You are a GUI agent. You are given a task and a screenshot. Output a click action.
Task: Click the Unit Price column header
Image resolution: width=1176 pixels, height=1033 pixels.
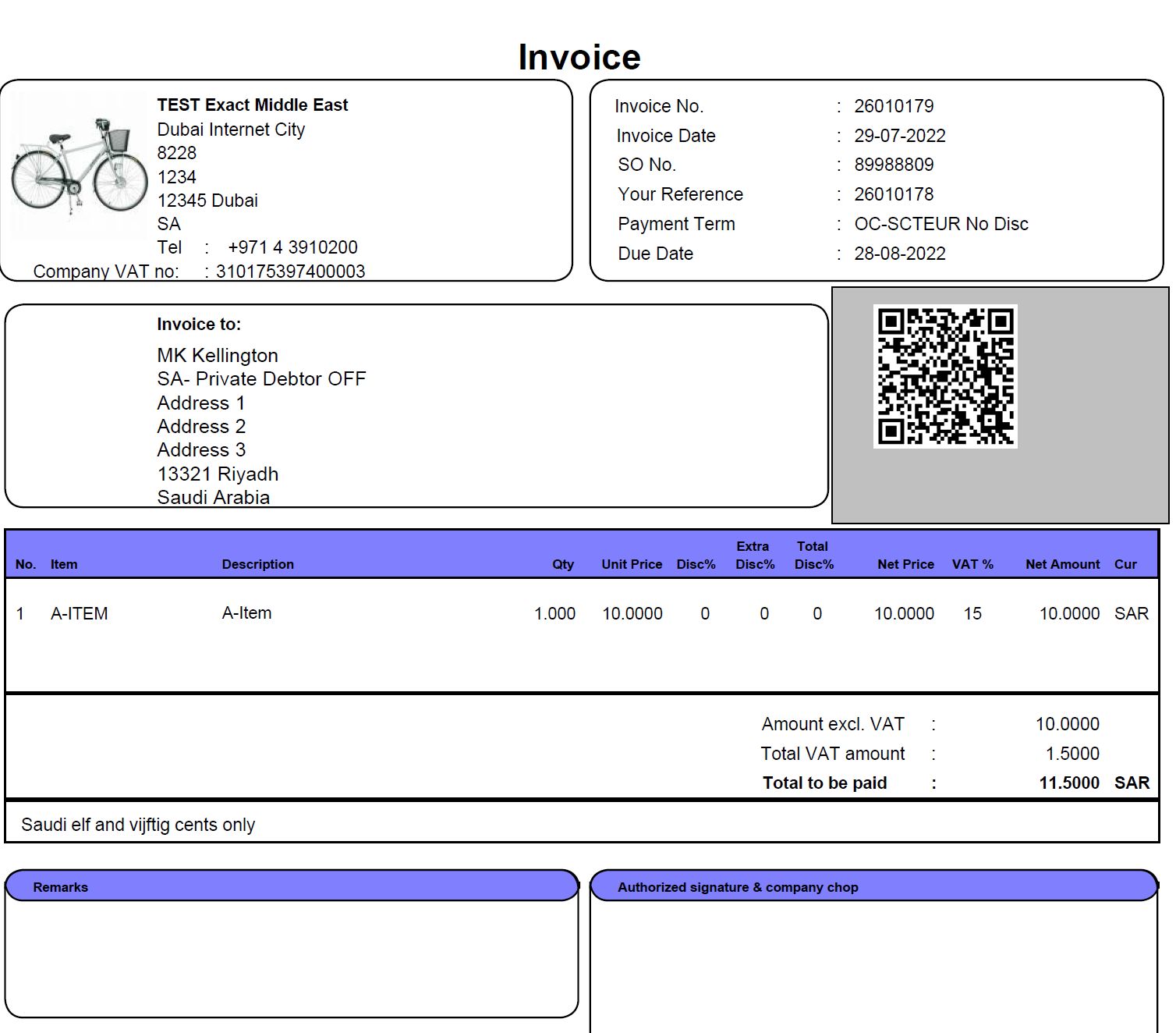pos(632,564)
